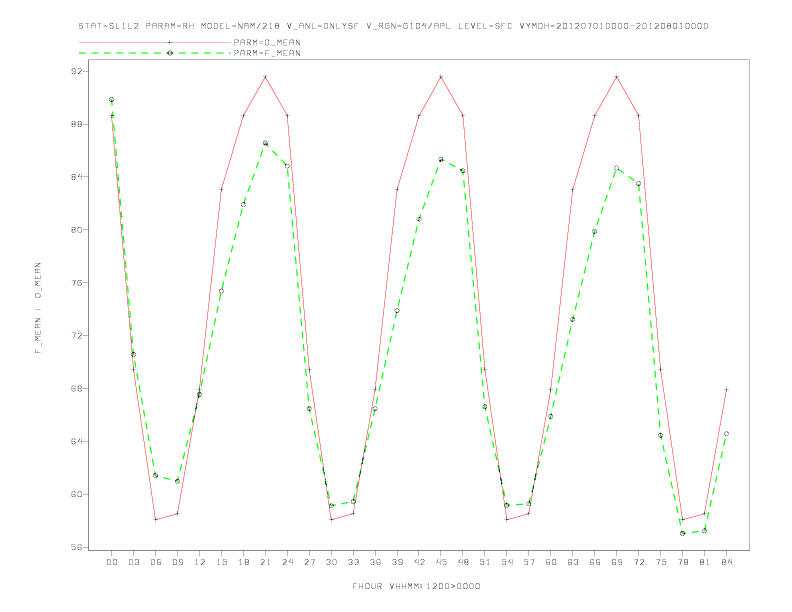Click green F_MEAN circle marker at hour 84
This screenshot has width=792, height=612.
[726, 434]
